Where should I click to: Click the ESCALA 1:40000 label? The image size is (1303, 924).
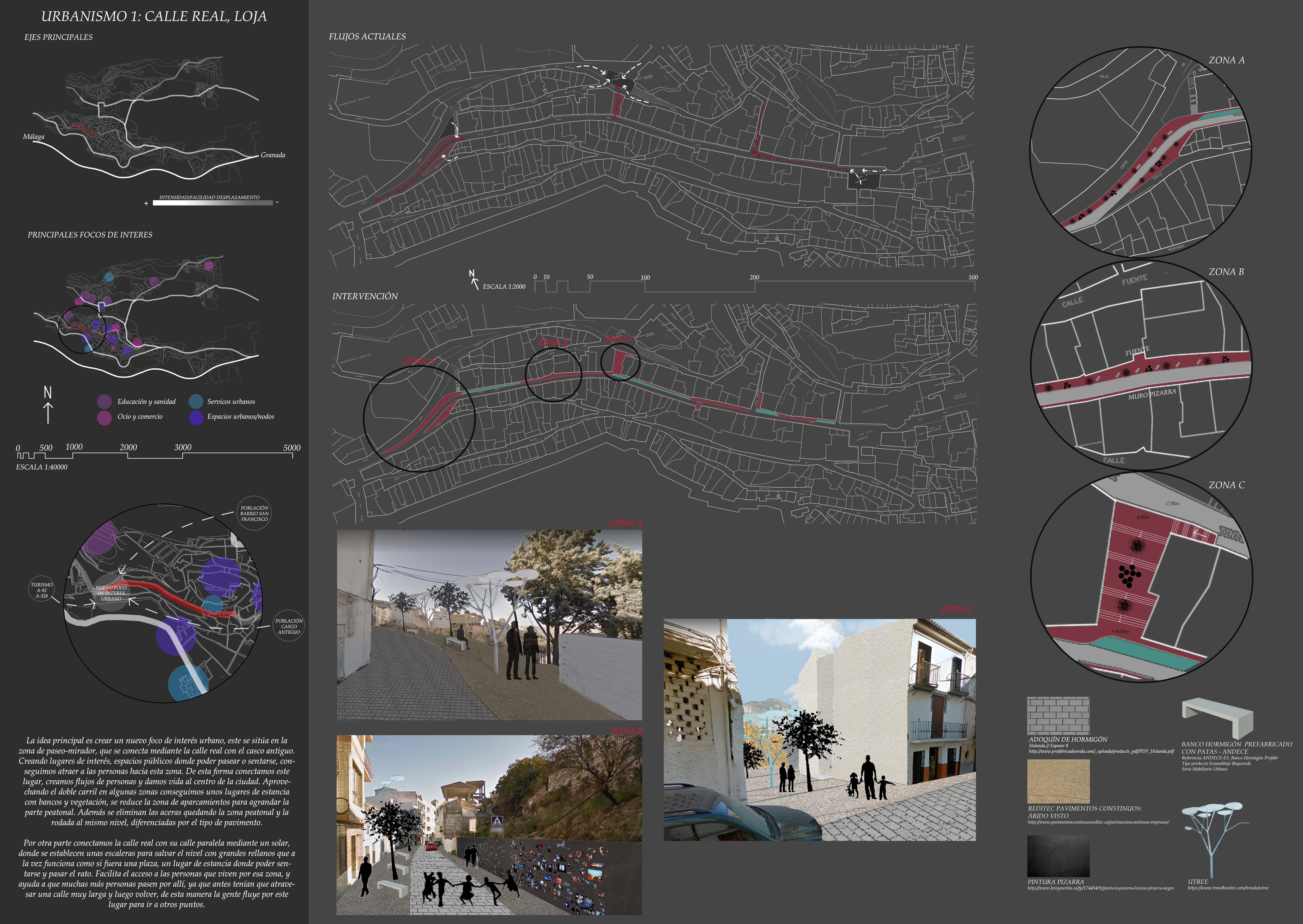(42, 467)
